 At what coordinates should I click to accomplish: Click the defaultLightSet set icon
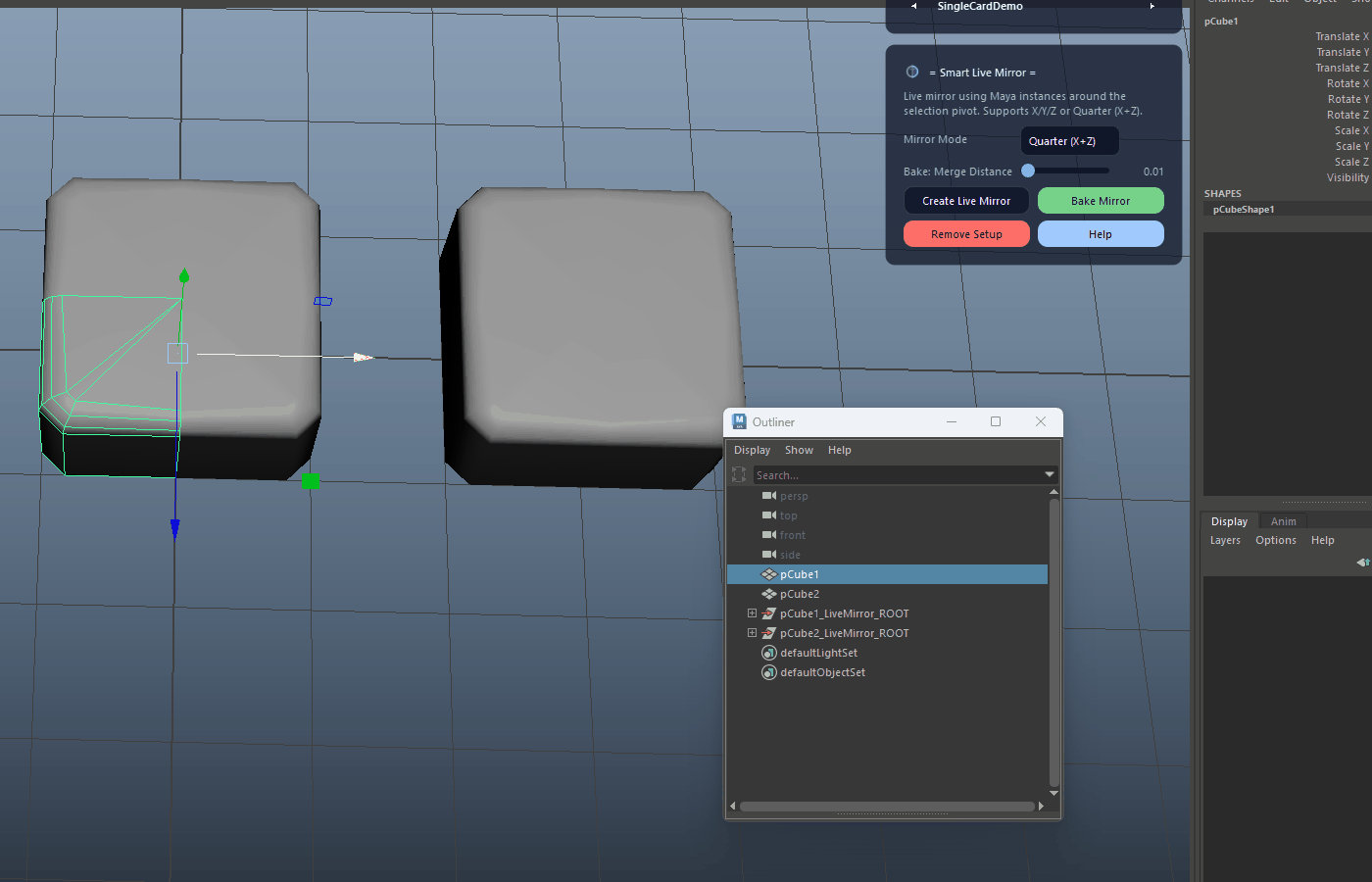[x=769, y=653]
